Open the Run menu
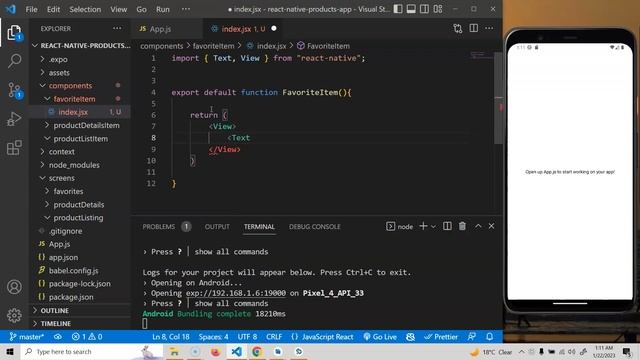640x360 pixels. 162,9
